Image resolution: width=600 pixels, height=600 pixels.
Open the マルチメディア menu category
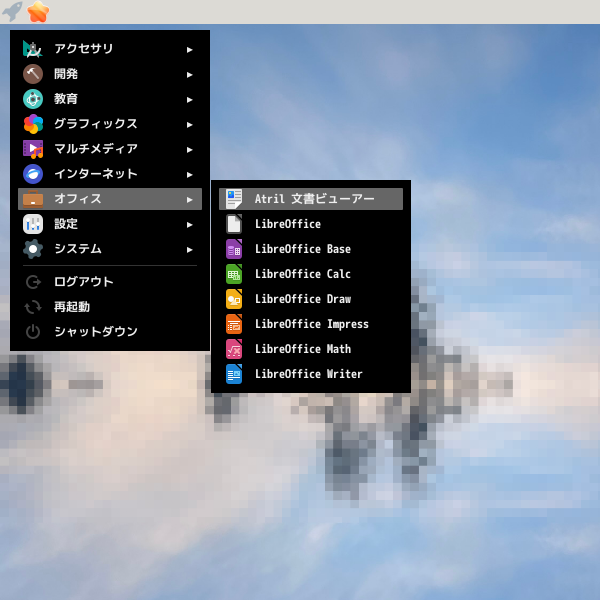pyautogui.click(x=110, y=149)
